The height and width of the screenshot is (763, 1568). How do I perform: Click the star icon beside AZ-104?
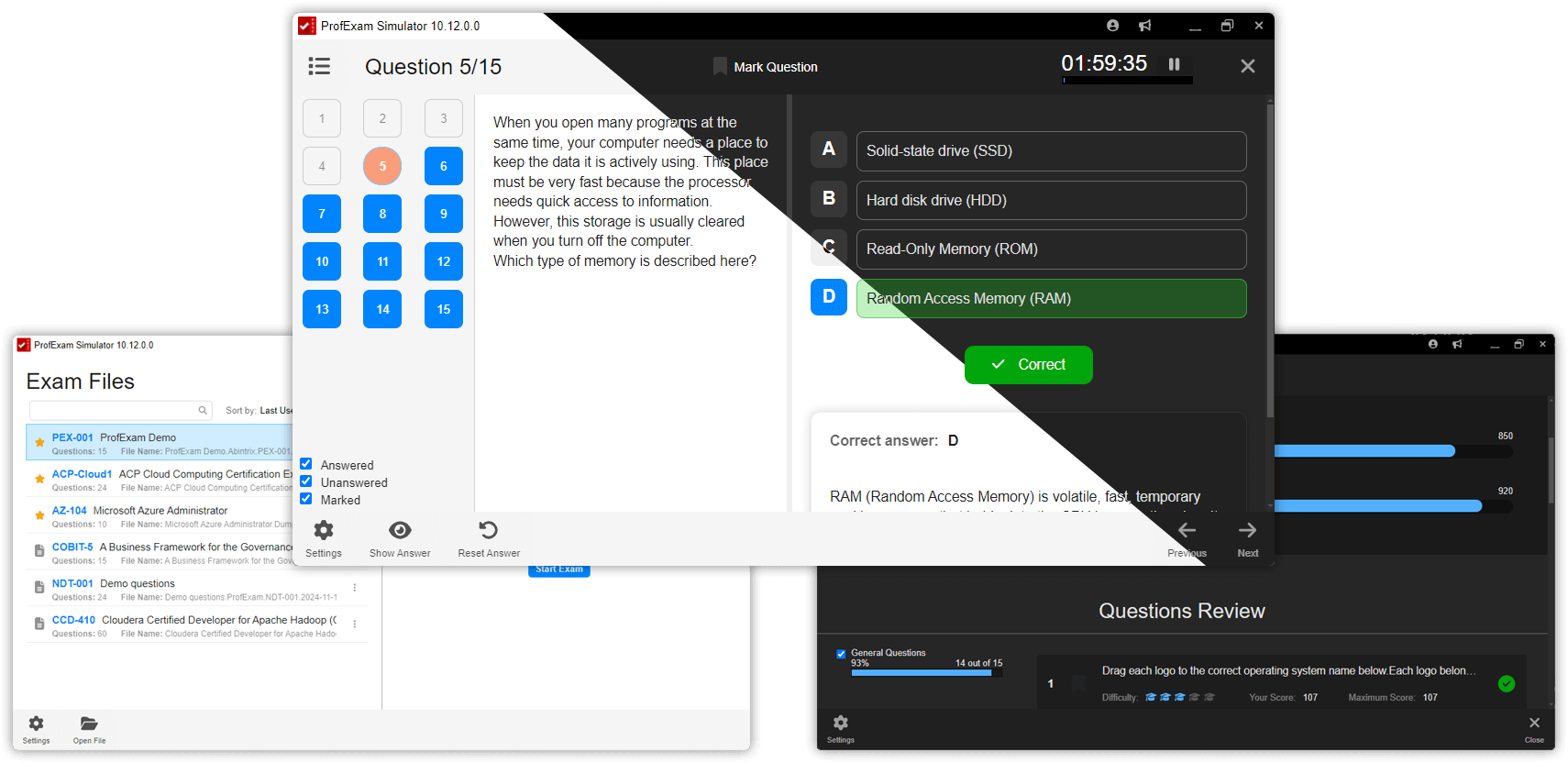pos(39,515)
